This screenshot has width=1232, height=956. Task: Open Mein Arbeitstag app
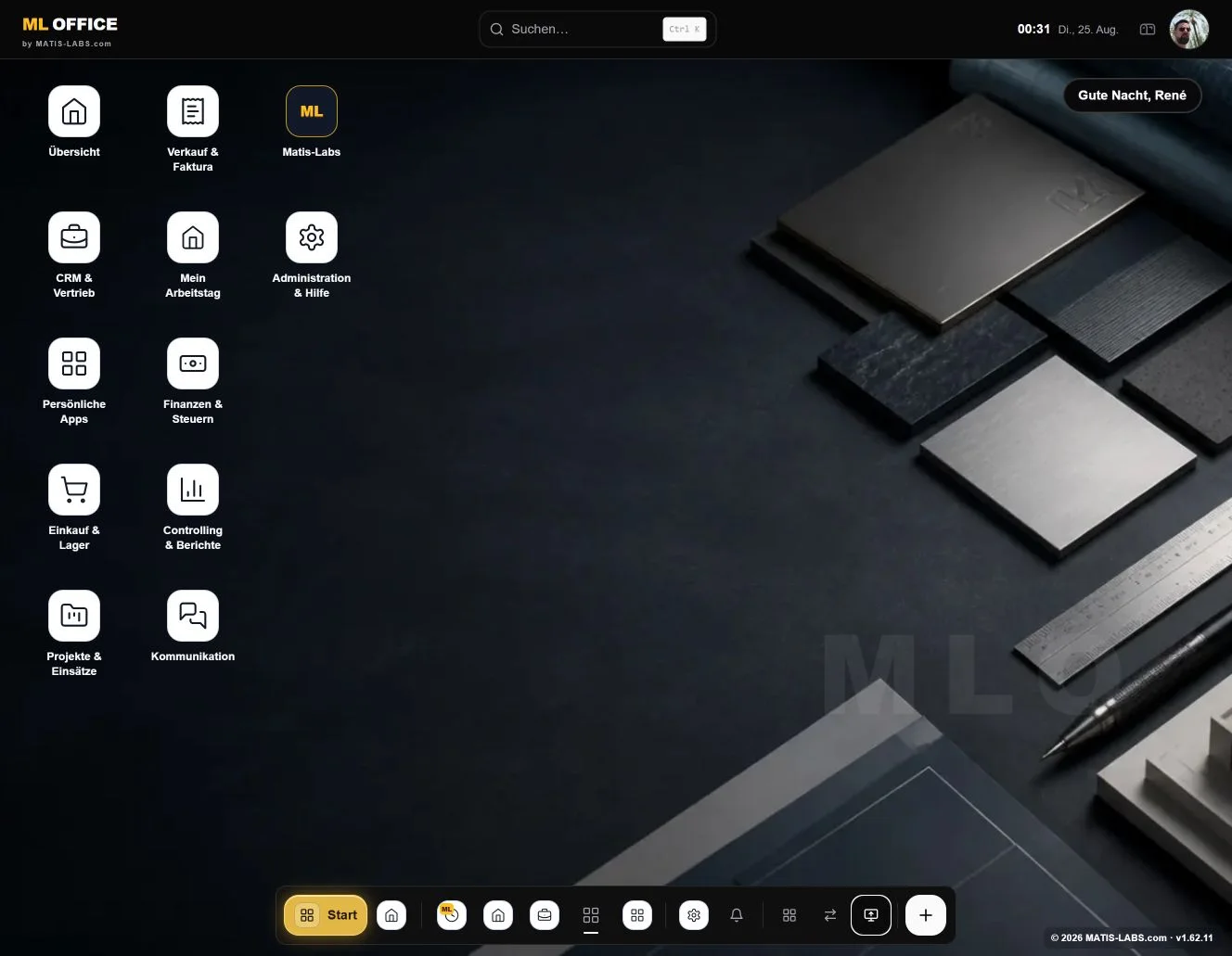click(193, 237)
